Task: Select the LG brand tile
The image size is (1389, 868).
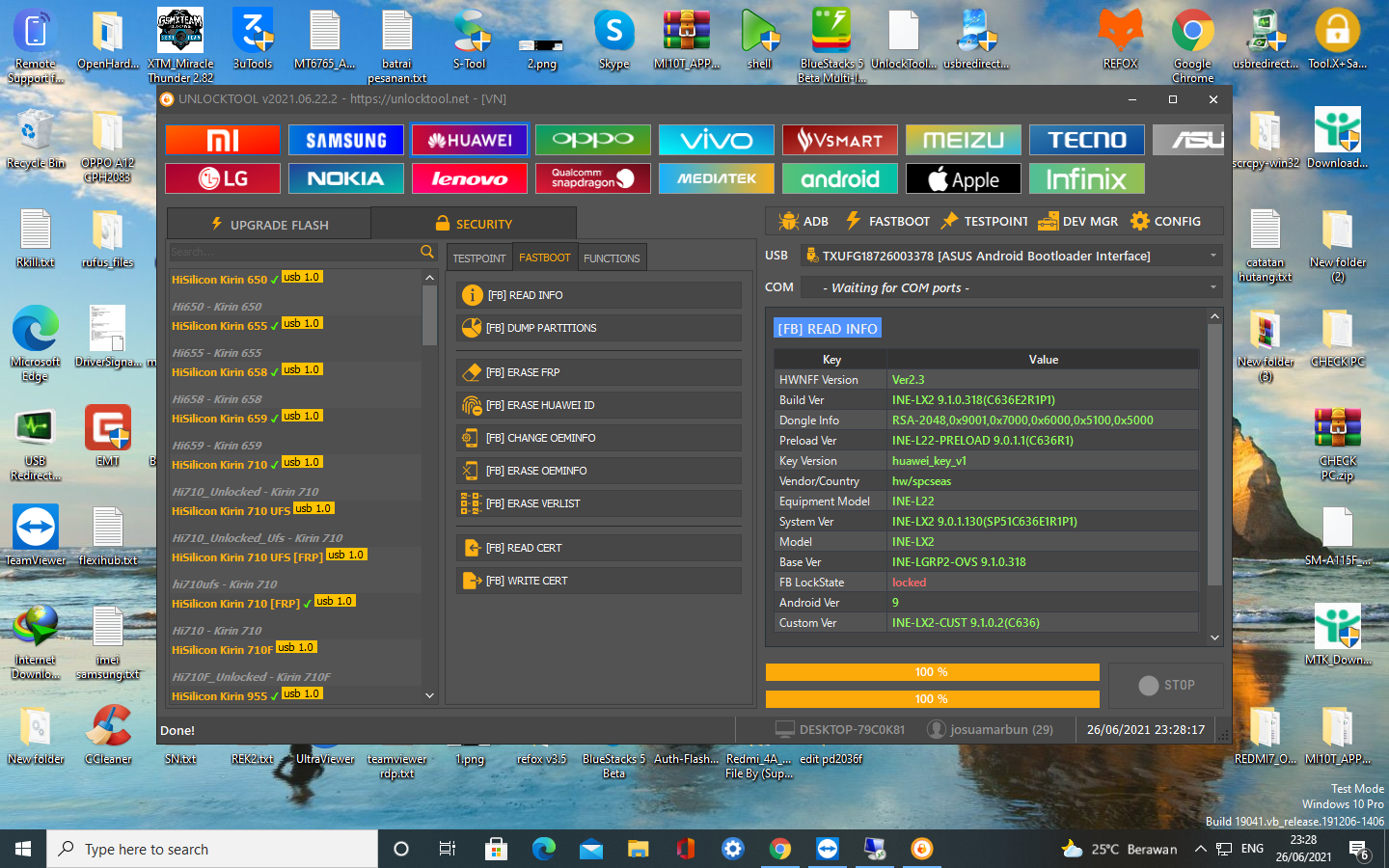Action: click(223, 178)
